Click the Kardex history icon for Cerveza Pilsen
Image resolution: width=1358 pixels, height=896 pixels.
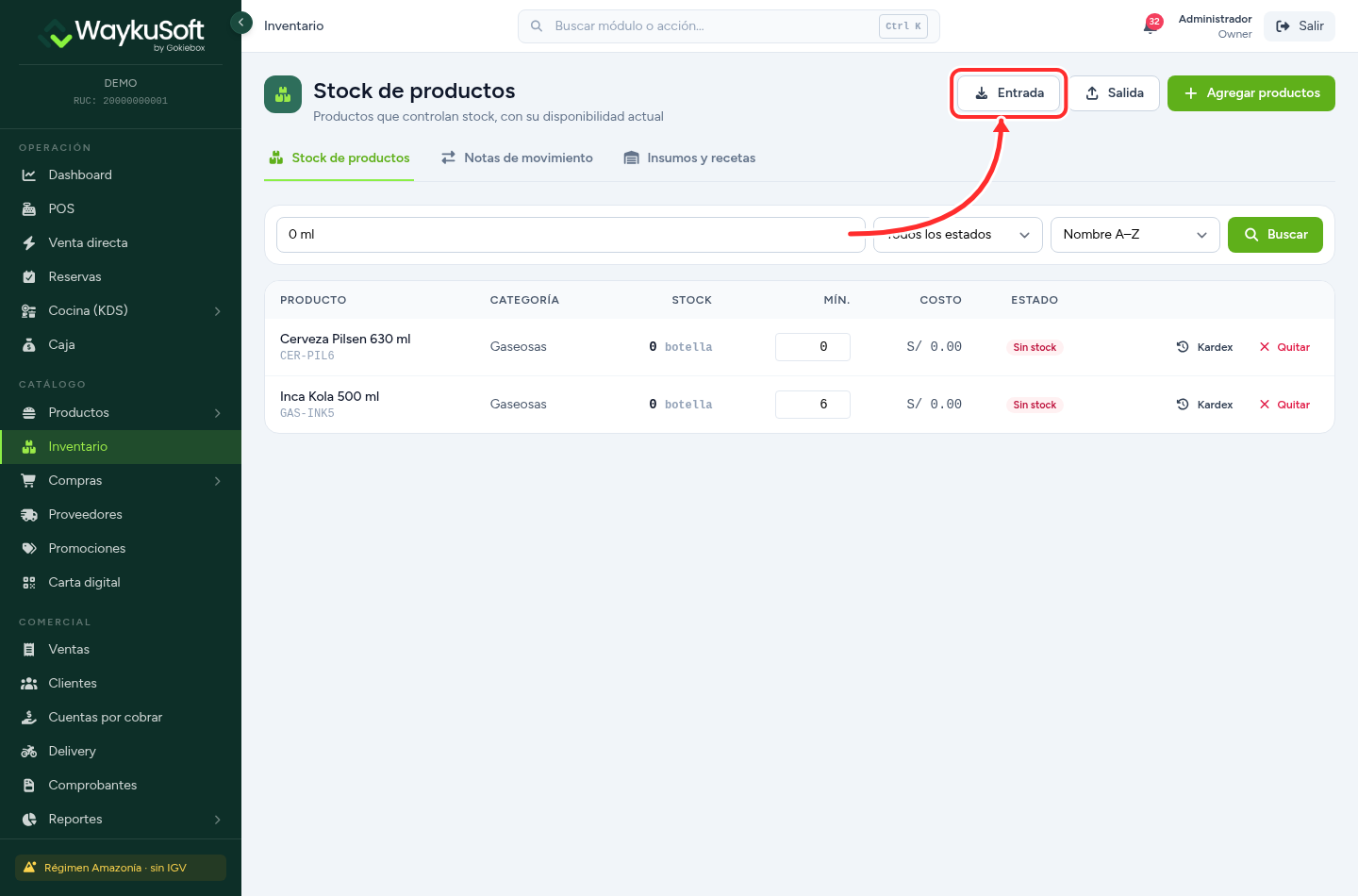pyautogui.click(x=1183, y=347)
